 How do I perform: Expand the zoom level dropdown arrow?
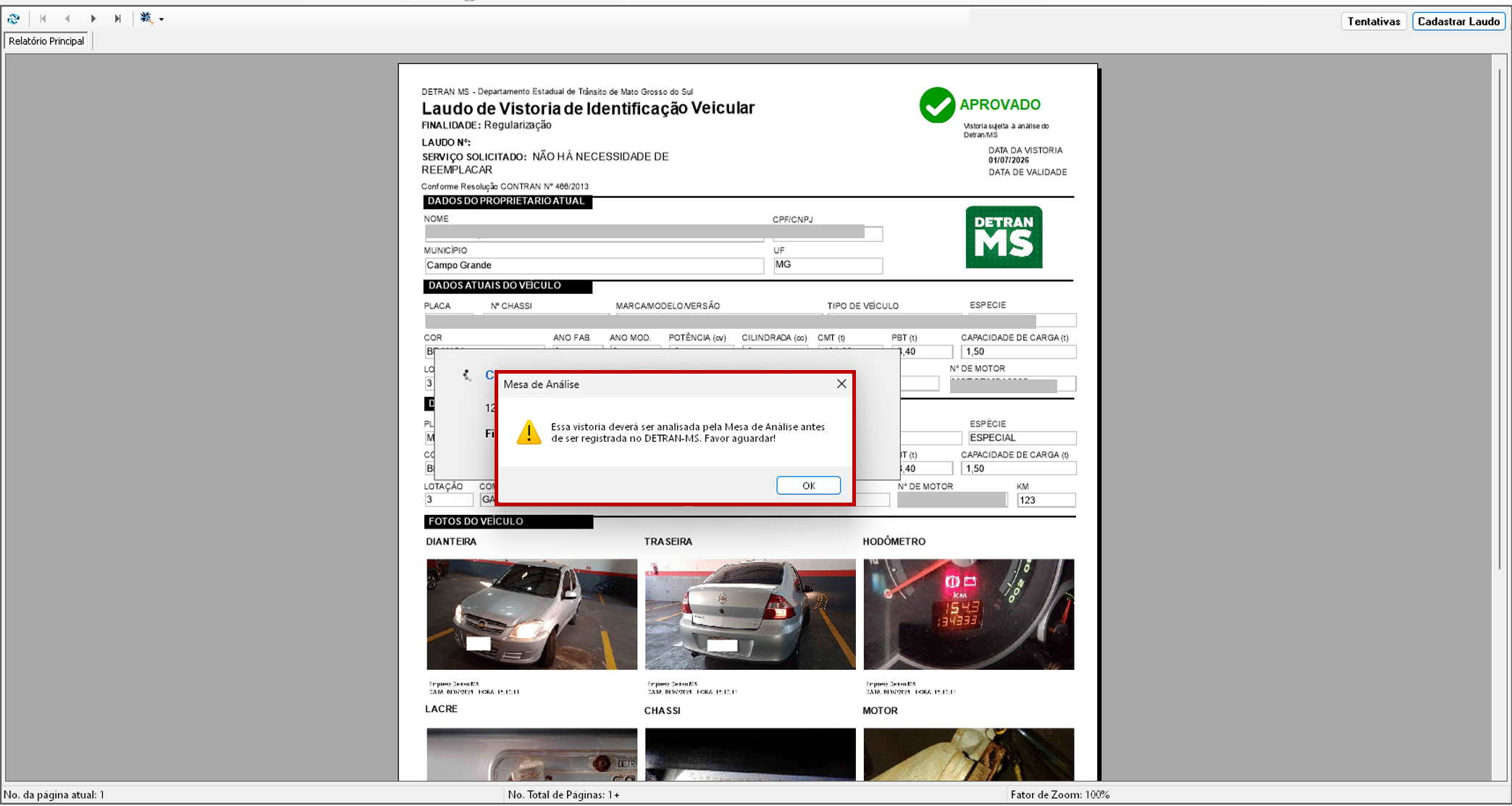161,20
